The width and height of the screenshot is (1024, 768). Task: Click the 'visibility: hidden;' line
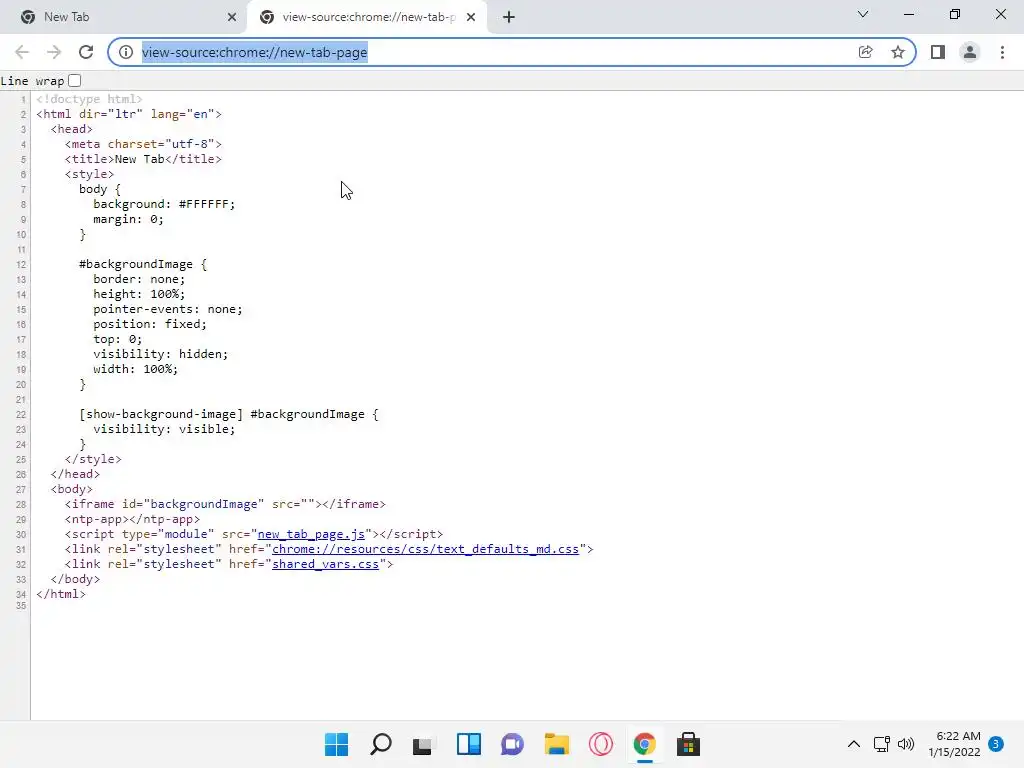tap(161, 354)
